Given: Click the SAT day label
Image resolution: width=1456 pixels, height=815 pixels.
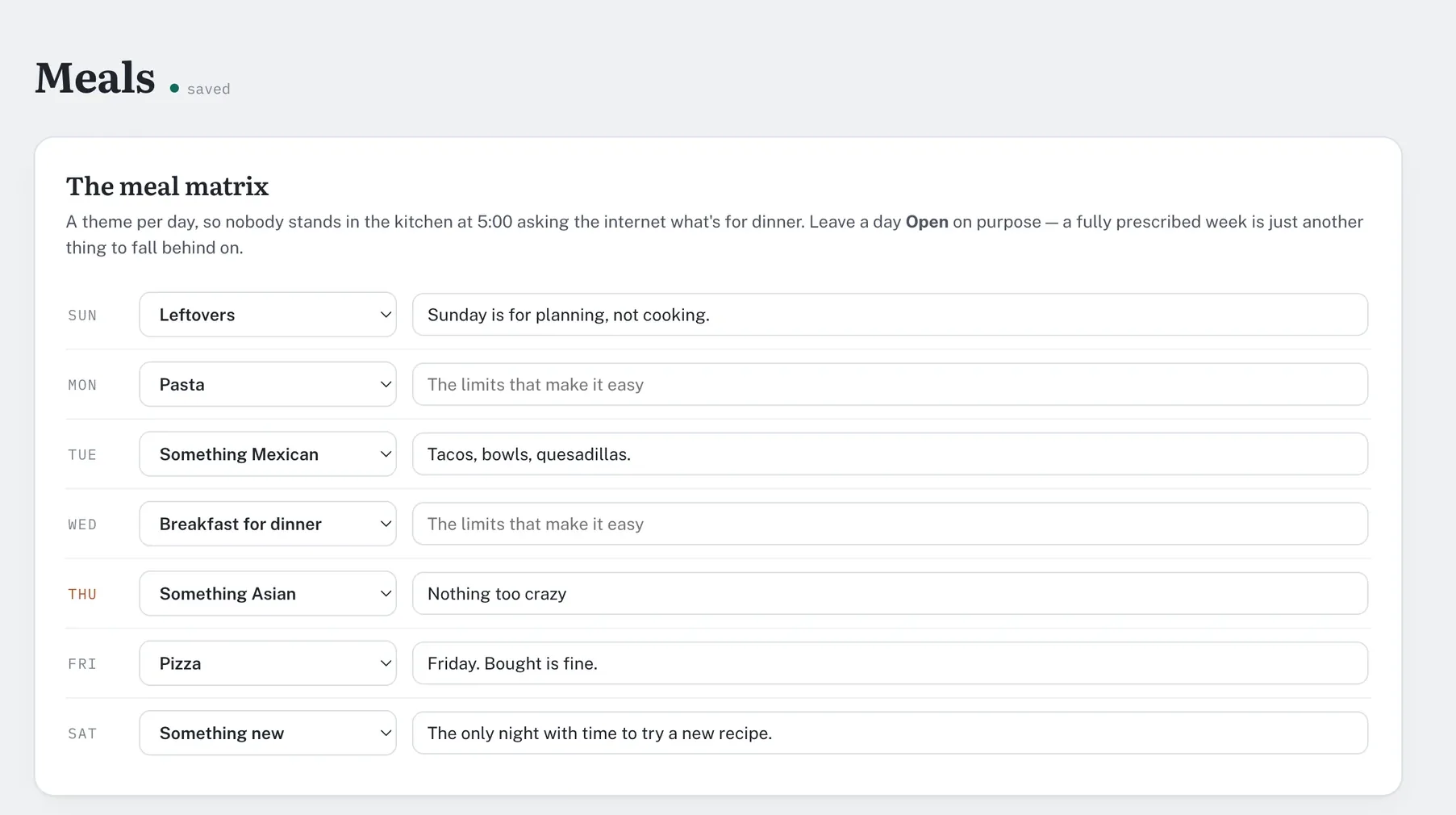Looking at the screenshot, I should (82, 733).
